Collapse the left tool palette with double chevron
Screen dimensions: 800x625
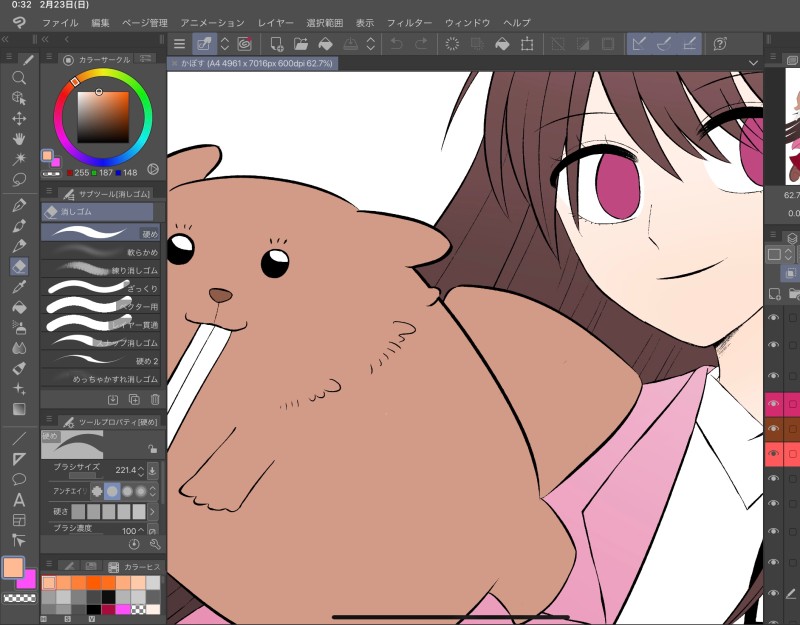coord(5,39)
